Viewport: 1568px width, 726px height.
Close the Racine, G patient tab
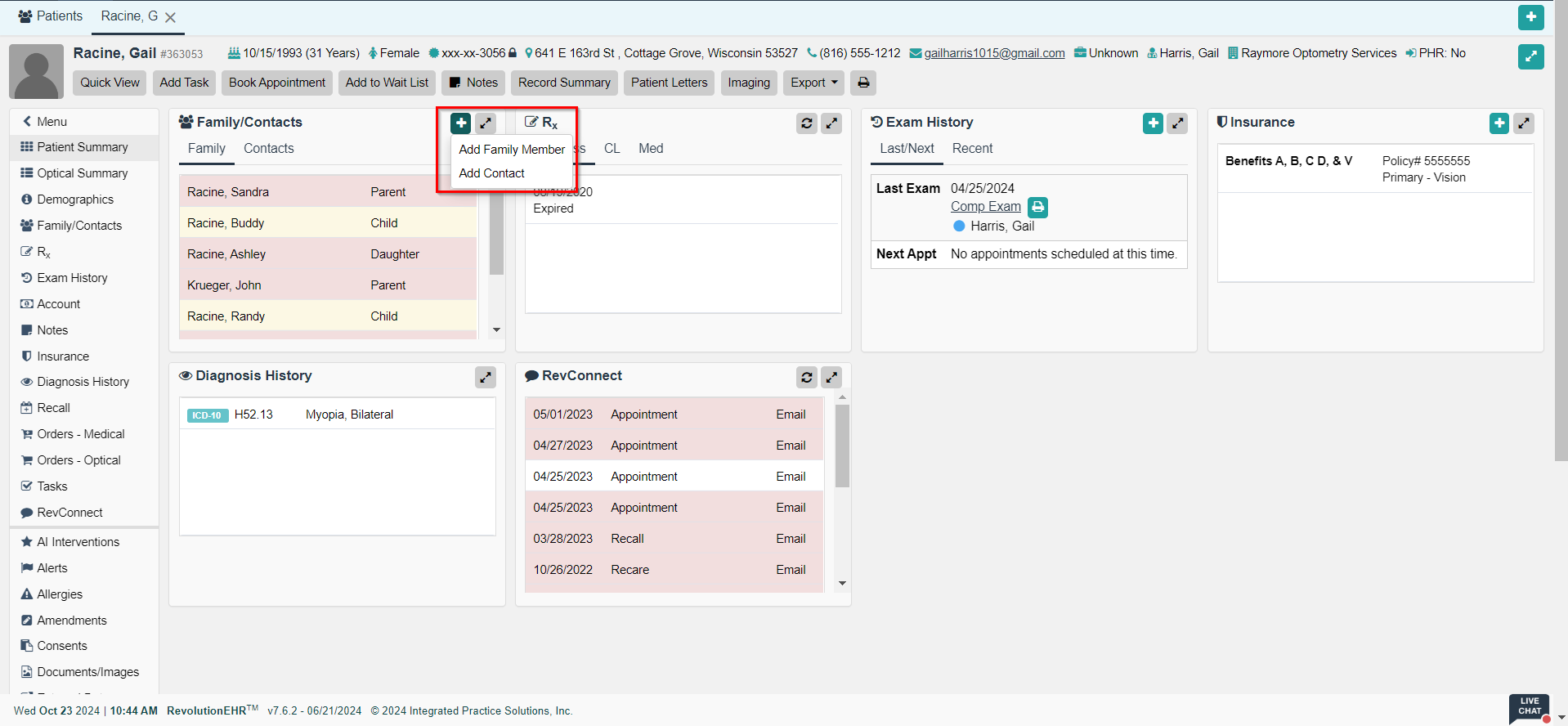[170, 17]
